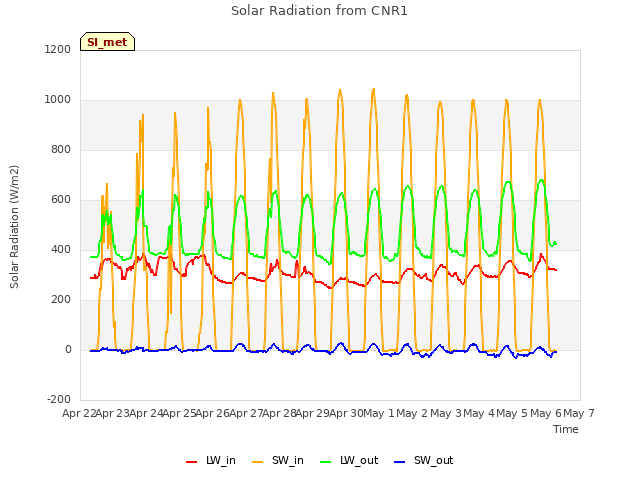Screen dimensions: 640x480
Task: Click the -200 y-axis tick label
Action: (x=59, y=399)
